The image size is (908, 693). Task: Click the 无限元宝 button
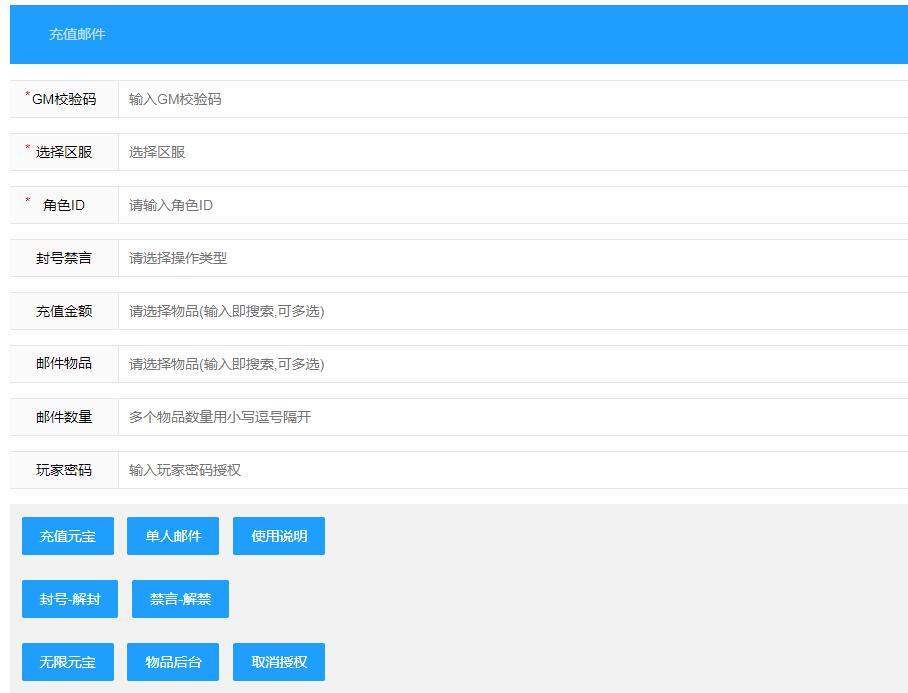(x=68, y=662)
